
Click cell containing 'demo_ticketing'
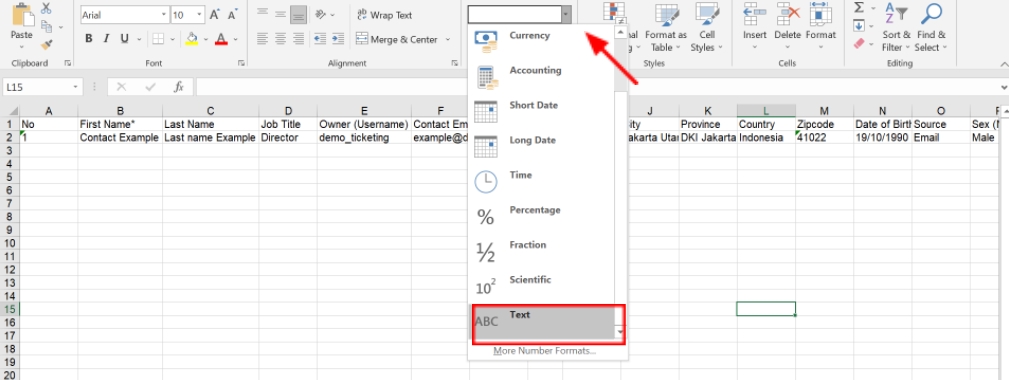[x=364, y=138]
